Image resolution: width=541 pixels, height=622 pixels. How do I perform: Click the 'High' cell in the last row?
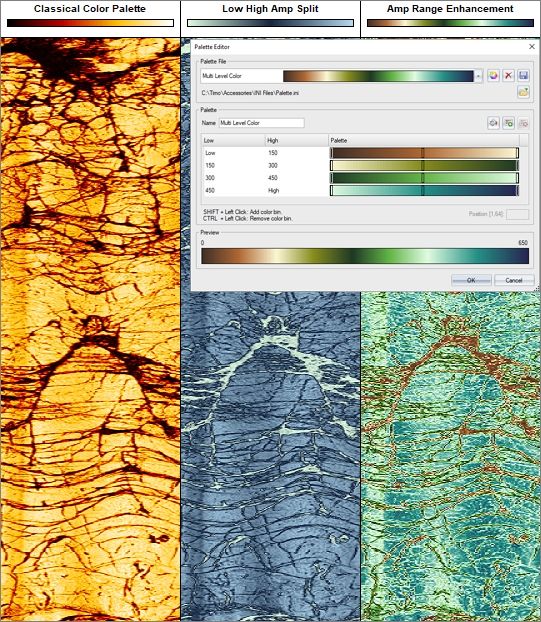tap(274, 190)
